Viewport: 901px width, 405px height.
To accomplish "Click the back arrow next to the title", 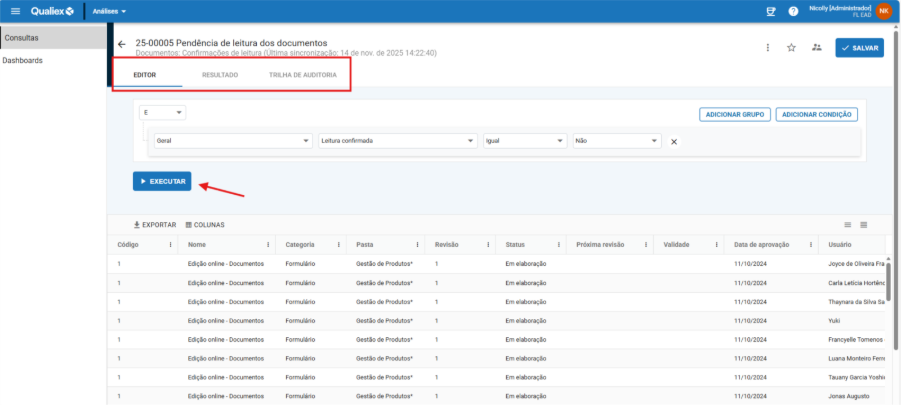I will click(122, 45).
